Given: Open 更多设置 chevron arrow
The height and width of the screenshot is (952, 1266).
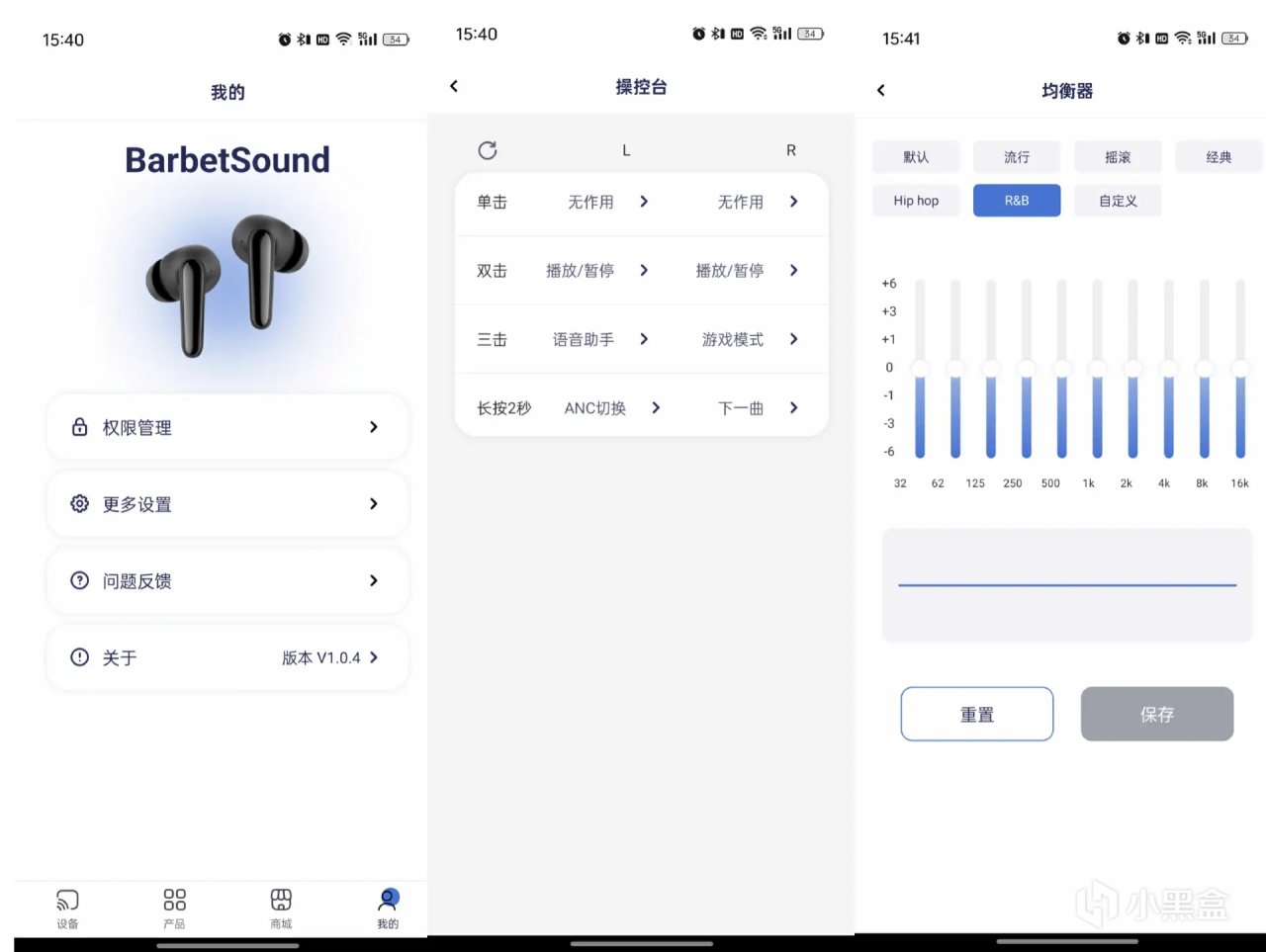Looking at the screenshot, I should point(374,504).
